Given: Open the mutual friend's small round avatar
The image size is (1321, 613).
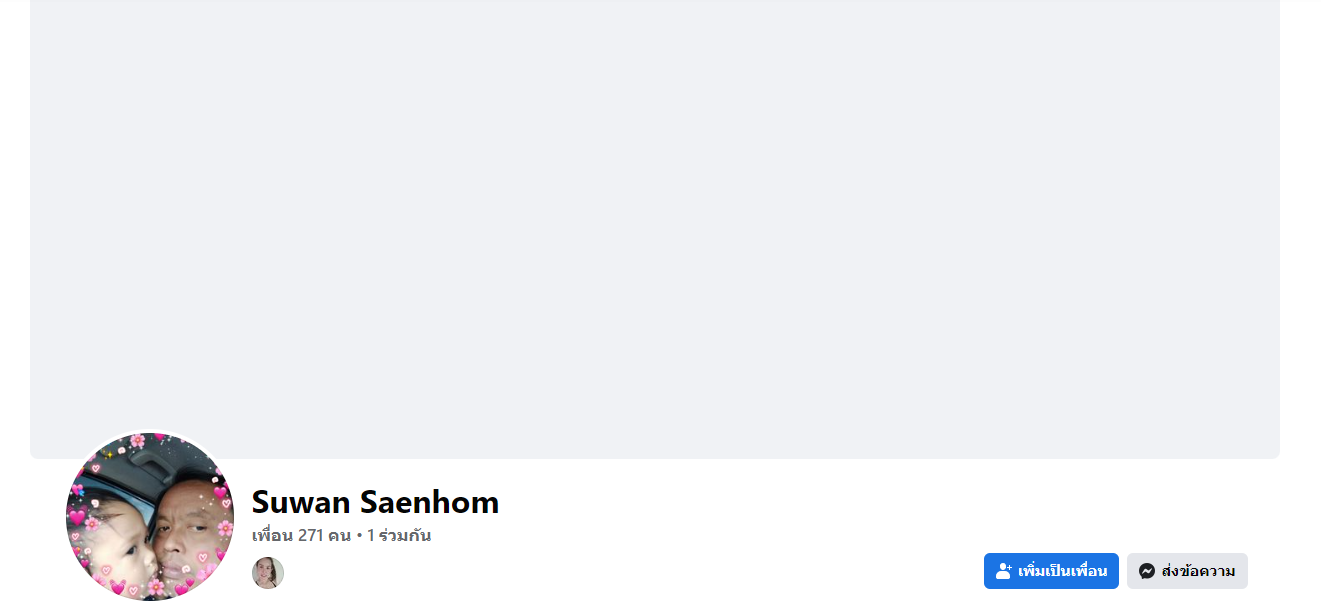Looking at the screenshot, I should pos(268,573).
